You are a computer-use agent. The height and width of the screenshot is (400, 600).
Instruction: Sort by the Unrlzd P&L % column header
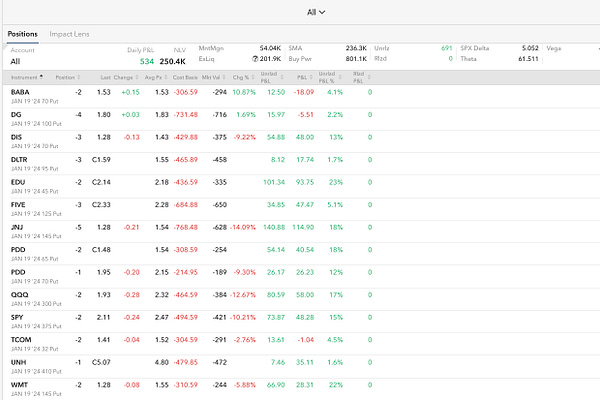(330, 77)
